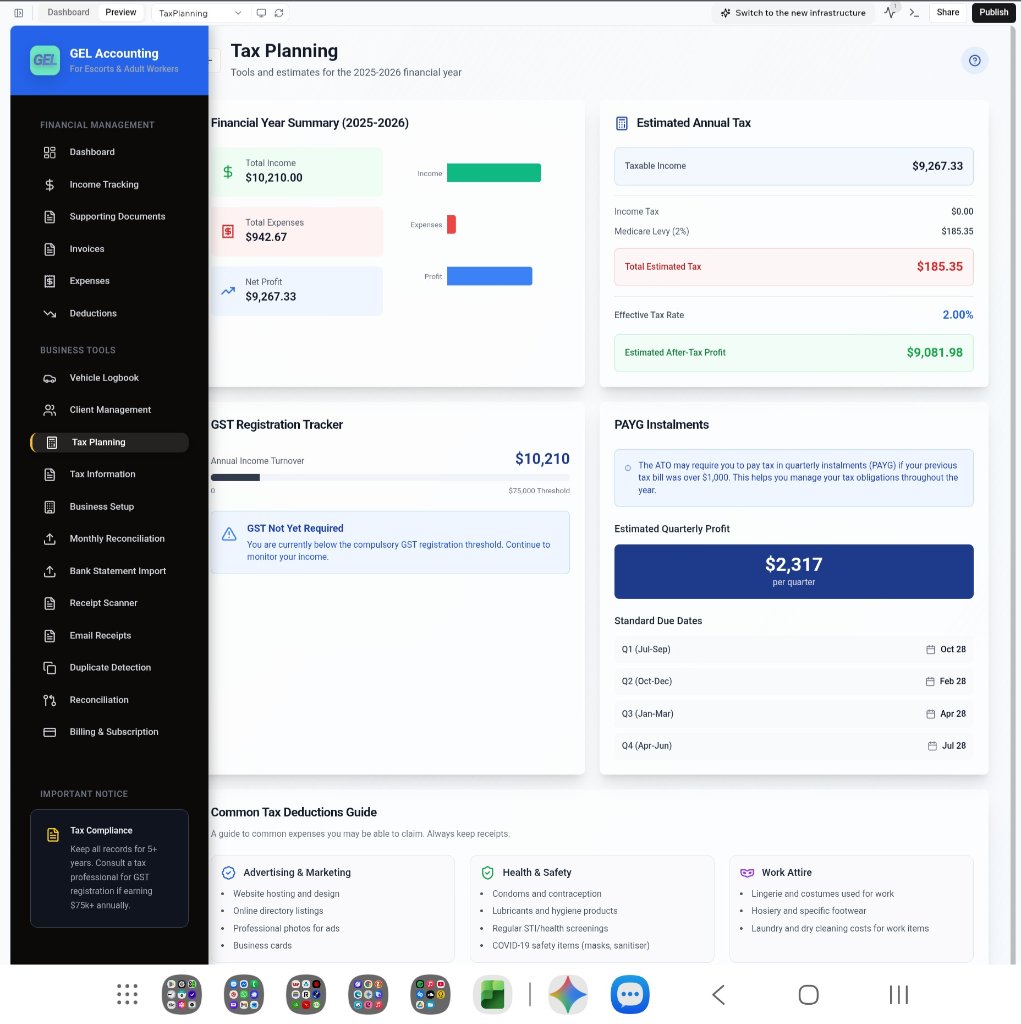This screenshot has width=1021, height=1024.
Task: Click the refresh preview icon
Action: click(279, 13)
